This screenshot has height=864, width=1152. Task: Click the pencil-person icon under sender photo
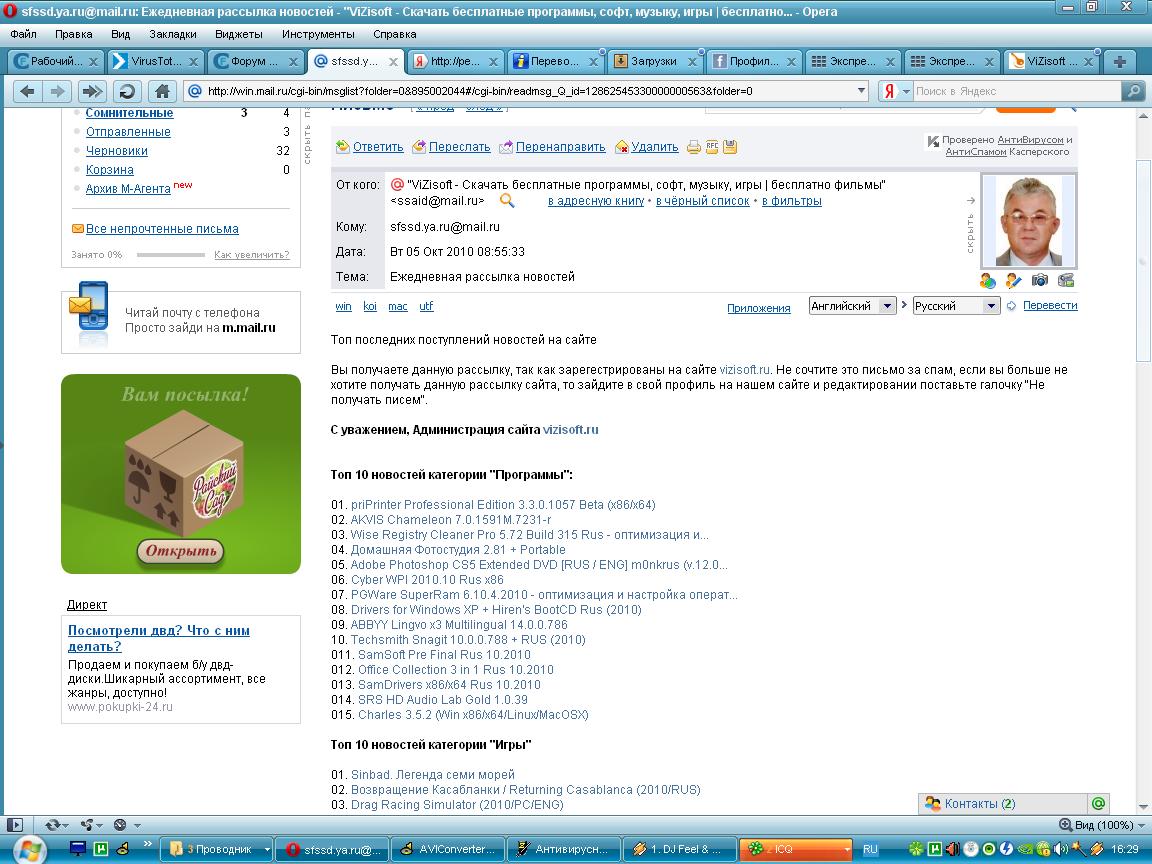(1013, 280)
